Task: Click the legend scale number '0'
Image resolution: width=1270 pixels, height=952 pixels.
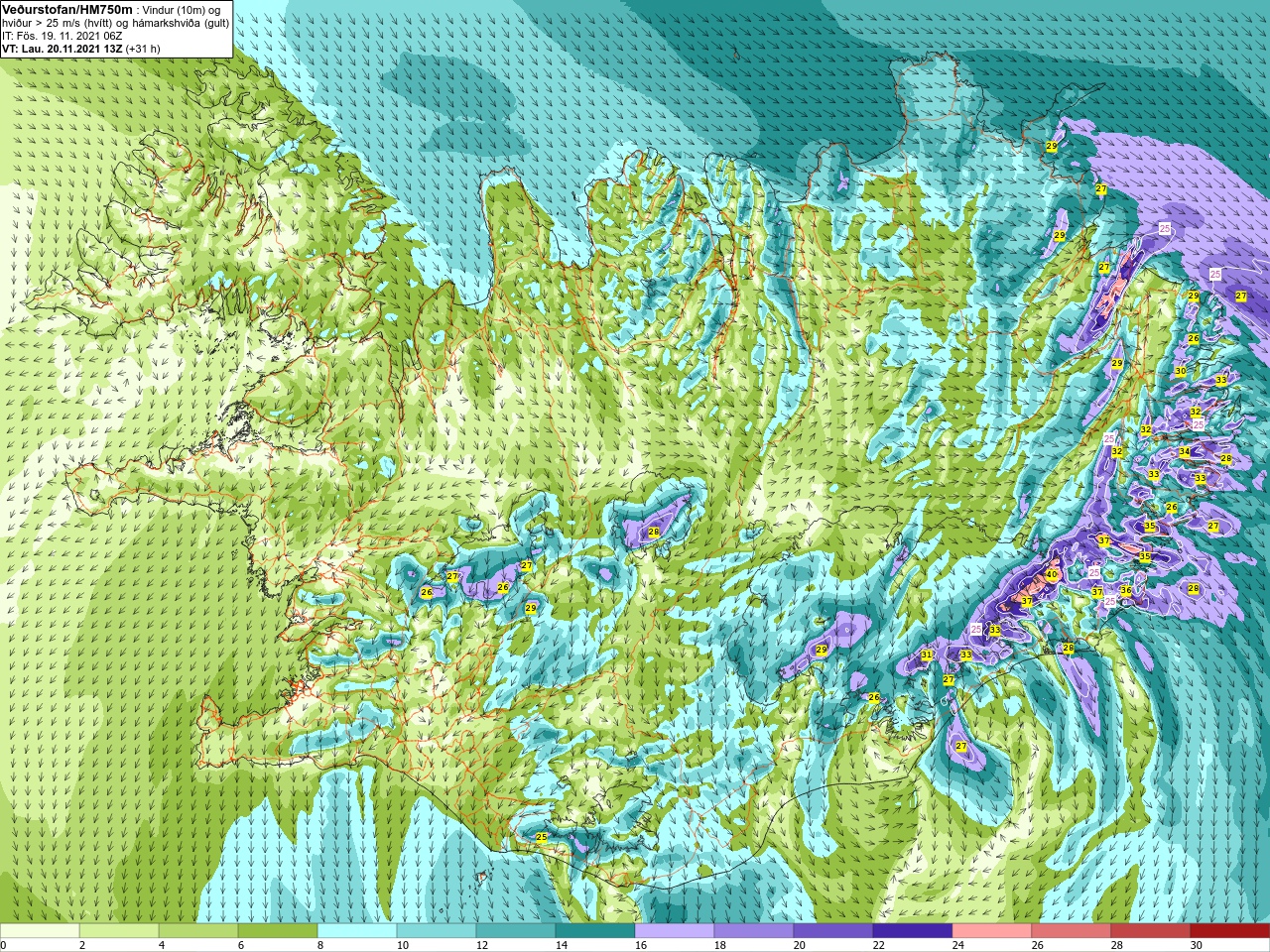Action: click(x=3, y=945)
